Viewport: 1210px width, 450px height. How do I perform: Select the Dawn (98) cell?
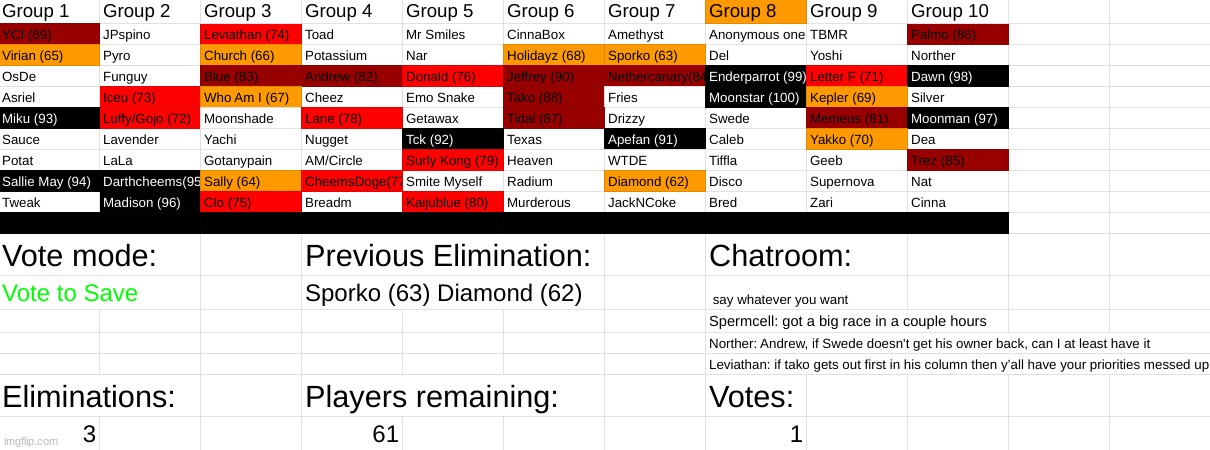point(957,77)
